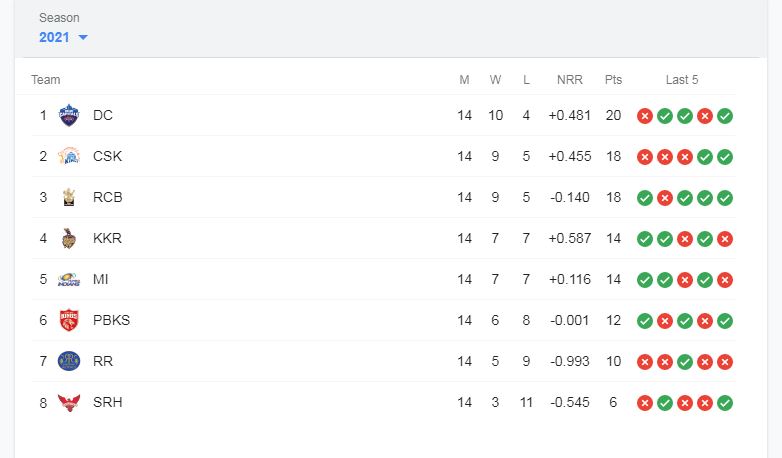Click the Punjab Kings logo

[69, 320]
